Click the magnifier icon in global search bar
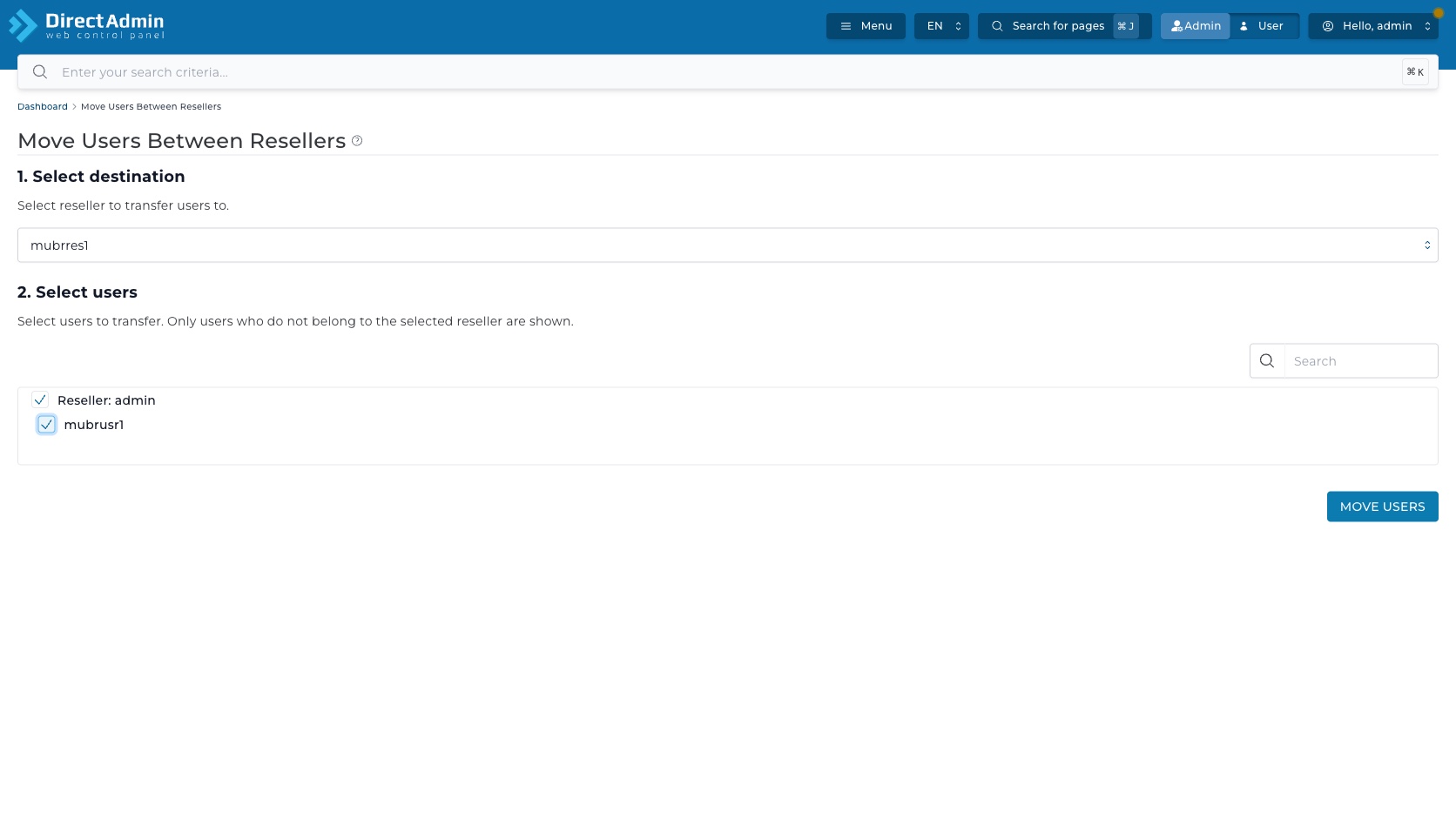The image size is (1456, 819). [x=40, y=72]
